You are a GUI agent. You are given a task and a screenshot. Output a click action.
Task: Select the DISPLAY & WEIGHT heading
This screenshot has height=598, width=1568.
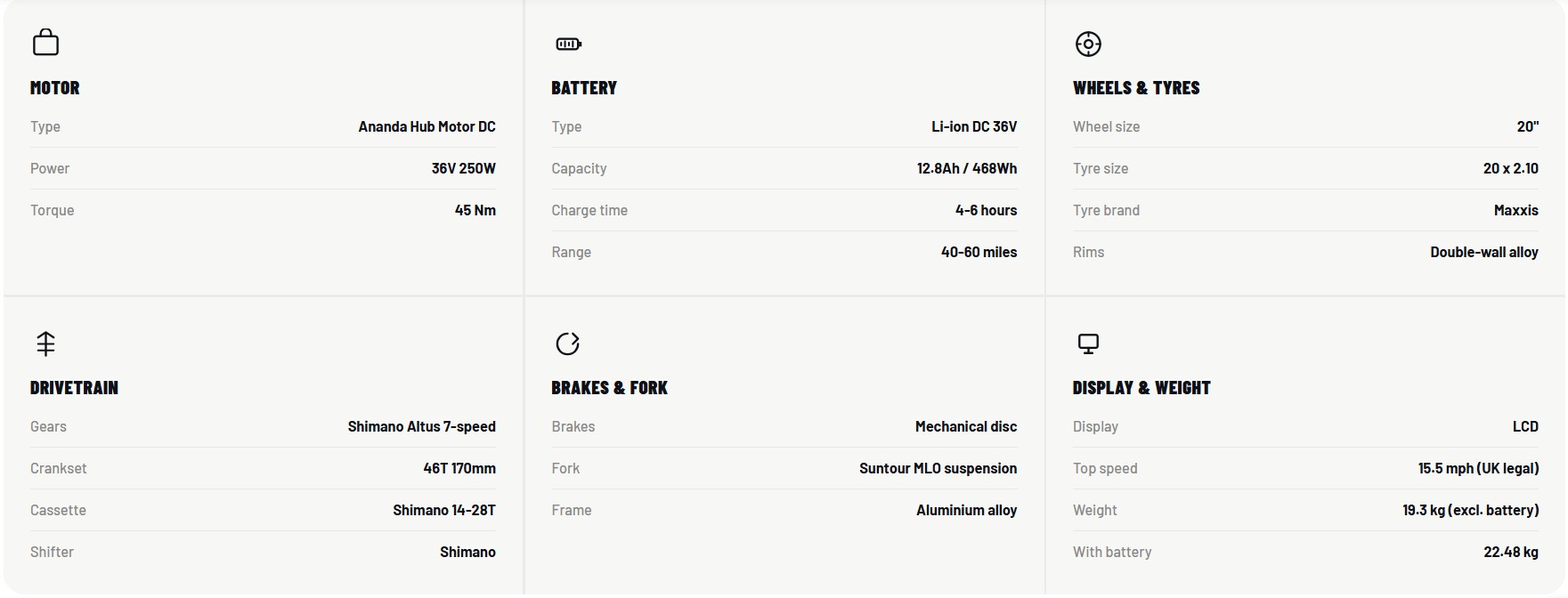[1141, 388]
